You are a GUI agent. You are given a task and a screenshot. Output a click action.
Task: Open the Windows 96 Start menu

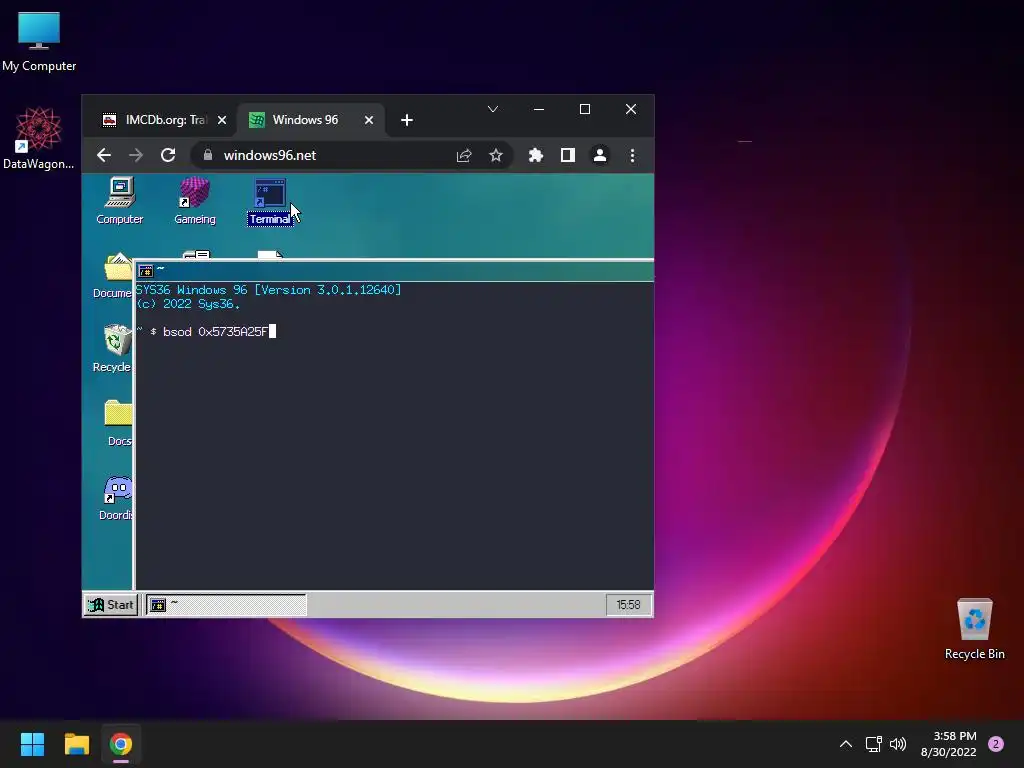tap(111, 605)
